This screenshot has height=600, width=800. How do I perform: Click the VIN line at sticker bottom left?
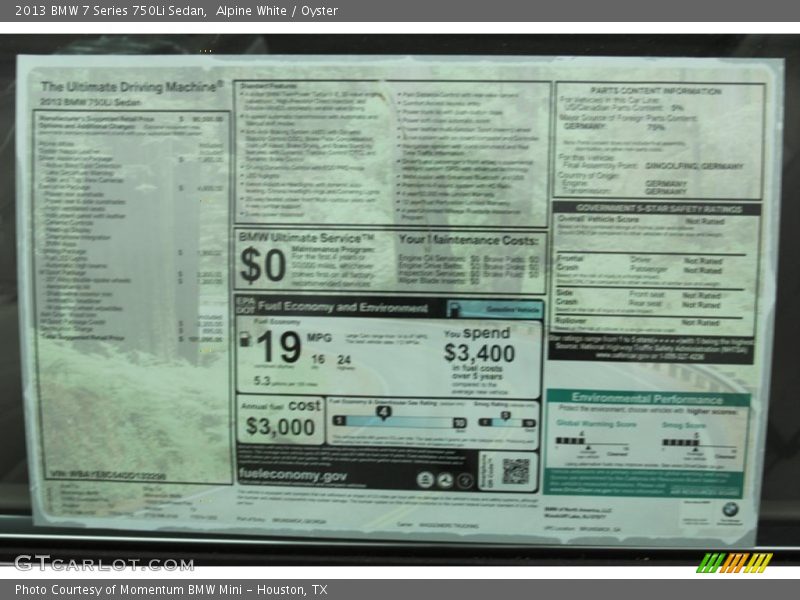pos(108,475)
